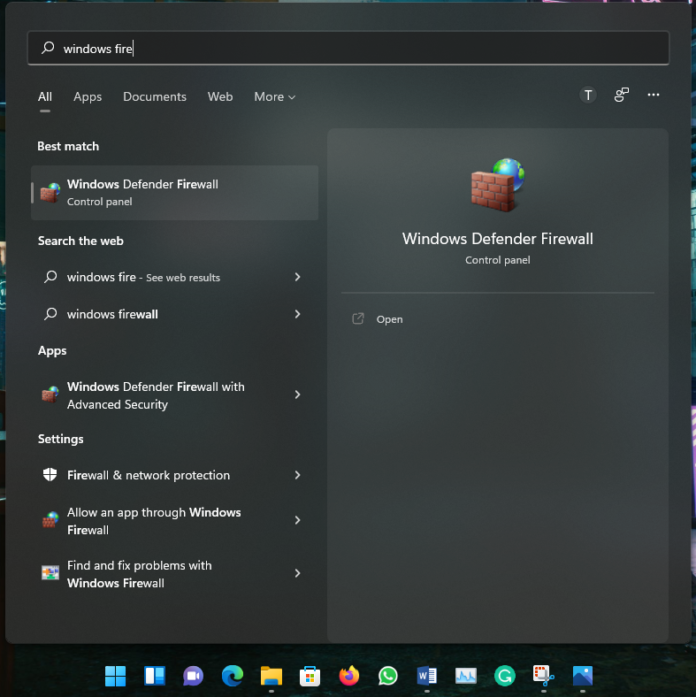Click the search icon beside "windows firewall"
The width and height of the screenshot is (696, 697).
(x=50, y=314)
